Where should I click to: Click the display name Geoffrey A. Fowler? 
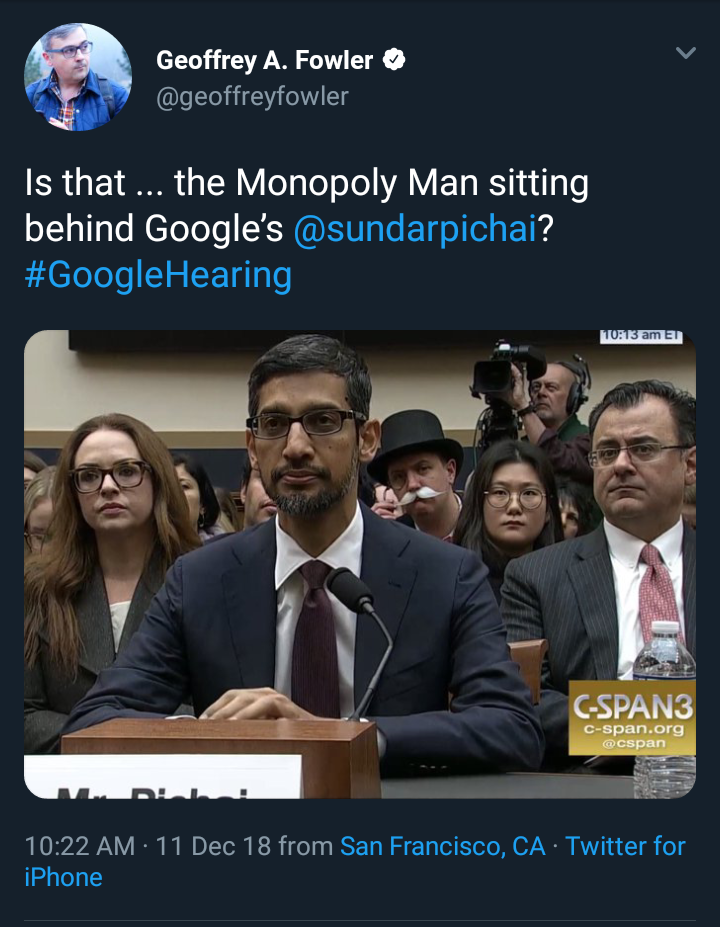click(x=266, y=61)
